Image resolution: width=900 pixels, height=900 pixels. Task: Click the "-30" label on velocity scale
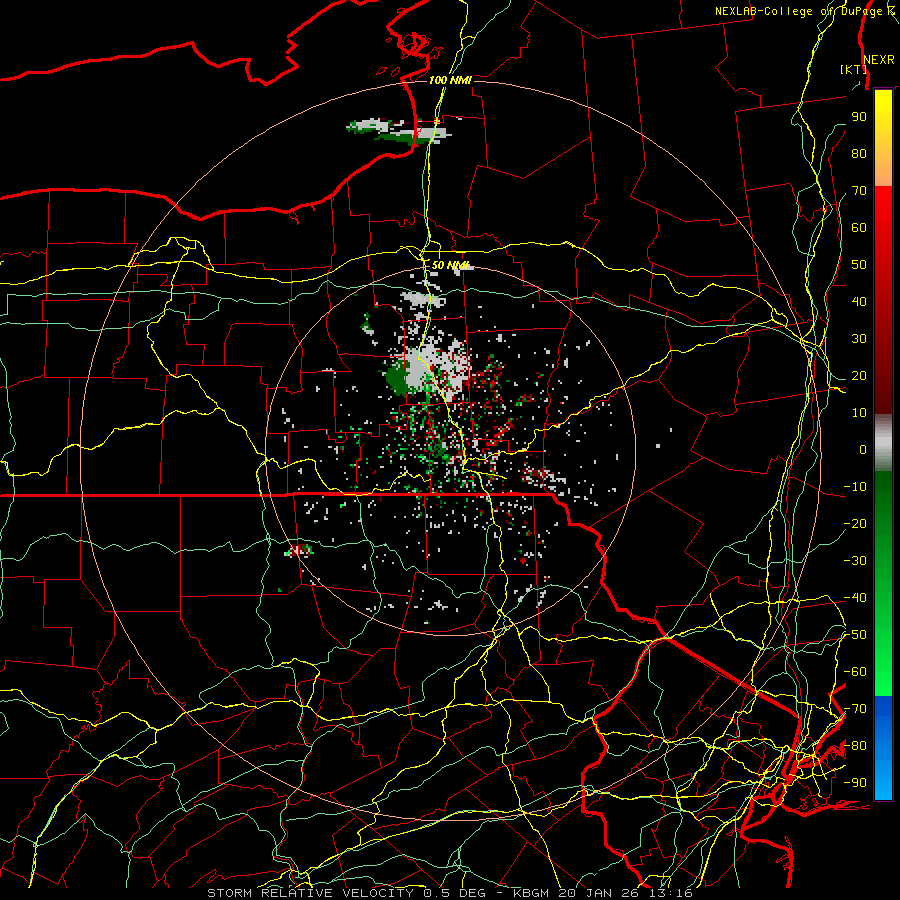pyautogui.click(x=855, y=561)
